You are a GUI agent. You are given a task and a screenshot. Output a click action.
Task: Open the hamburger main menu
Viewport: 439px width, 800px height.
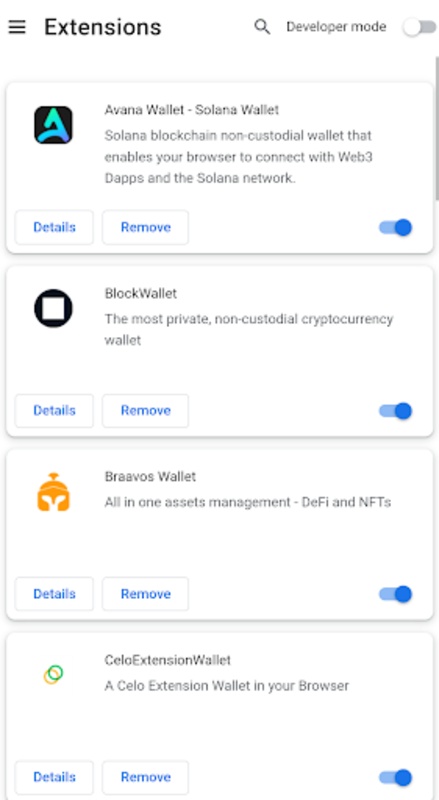(17, 27)
